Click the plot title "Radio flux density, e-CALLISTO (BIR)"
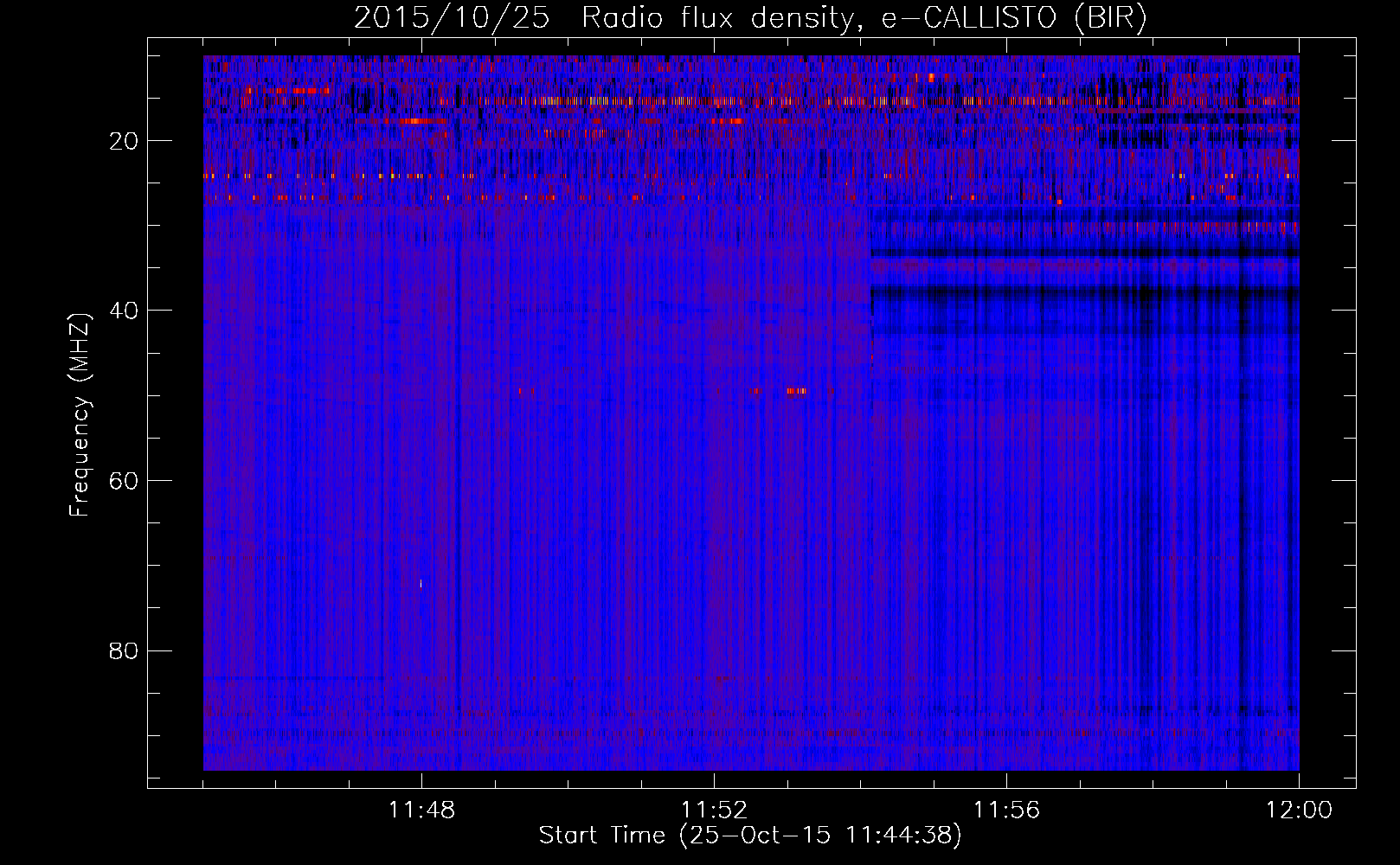 [x=864, y=18]
